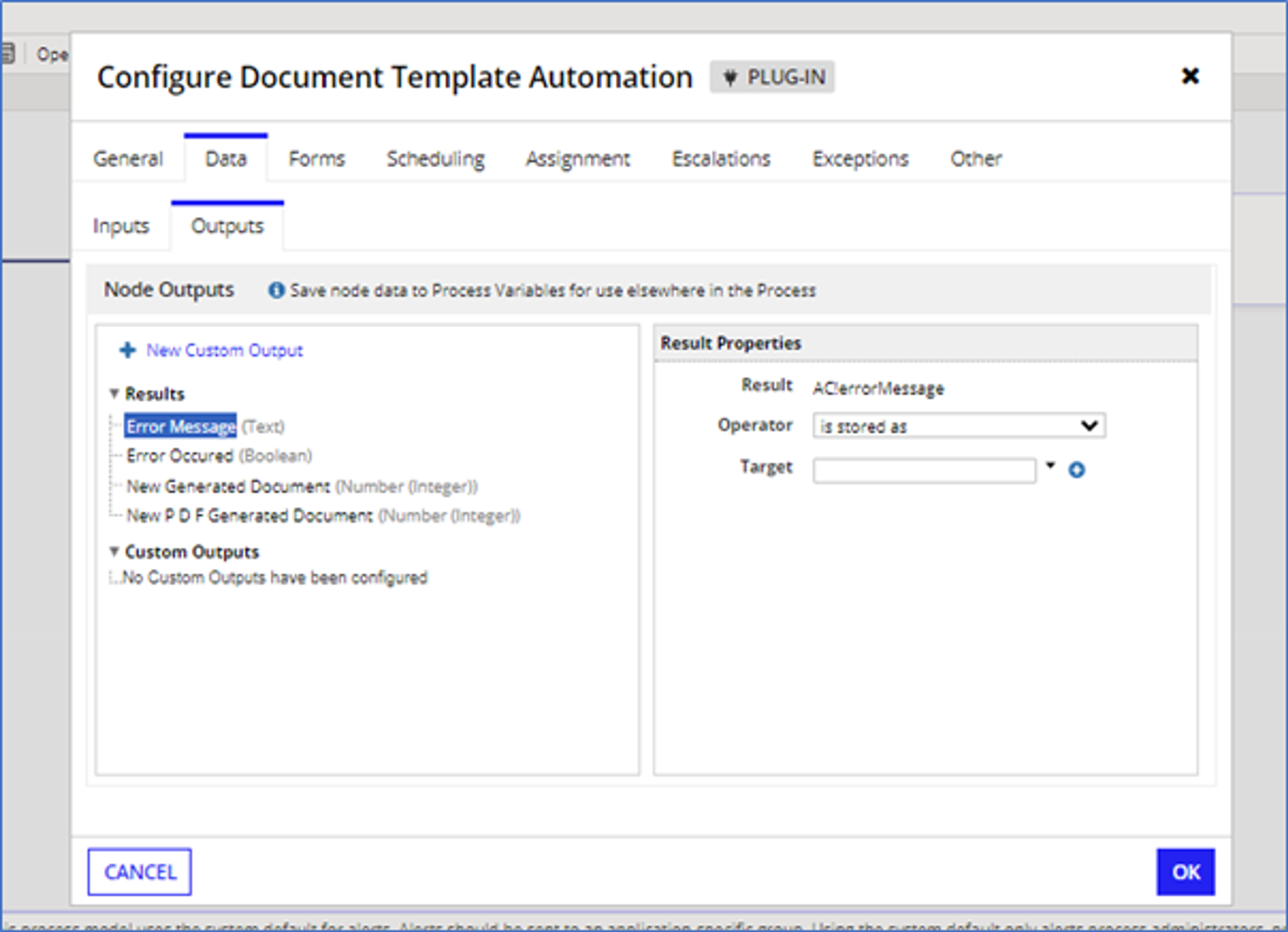
Task: Click the add-variable plus icon beside Target
Action: coord(1076,470)
